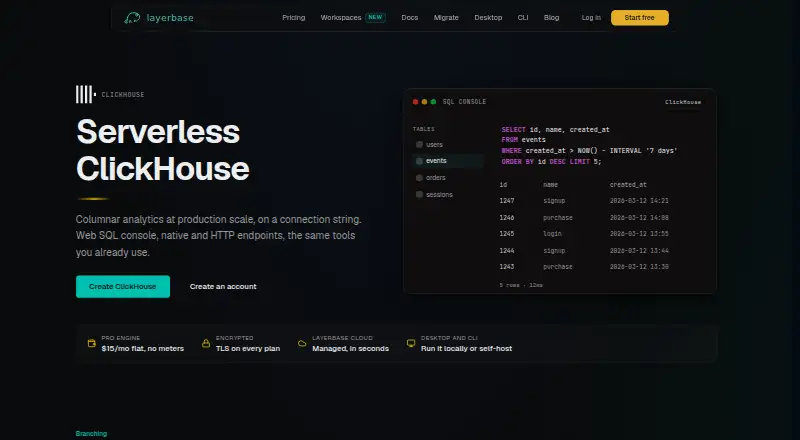Click the Serverless ClickHouse headline
This screenshot has width=800, height=440.
[x=163, y=150]
